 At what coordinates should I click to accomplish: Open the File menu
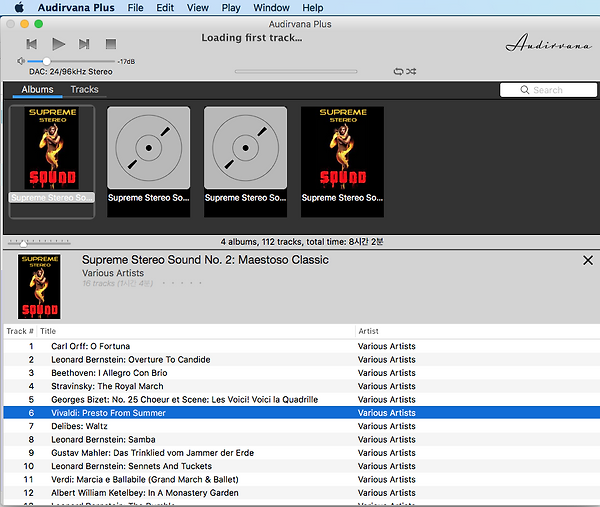tap(135, 8)
